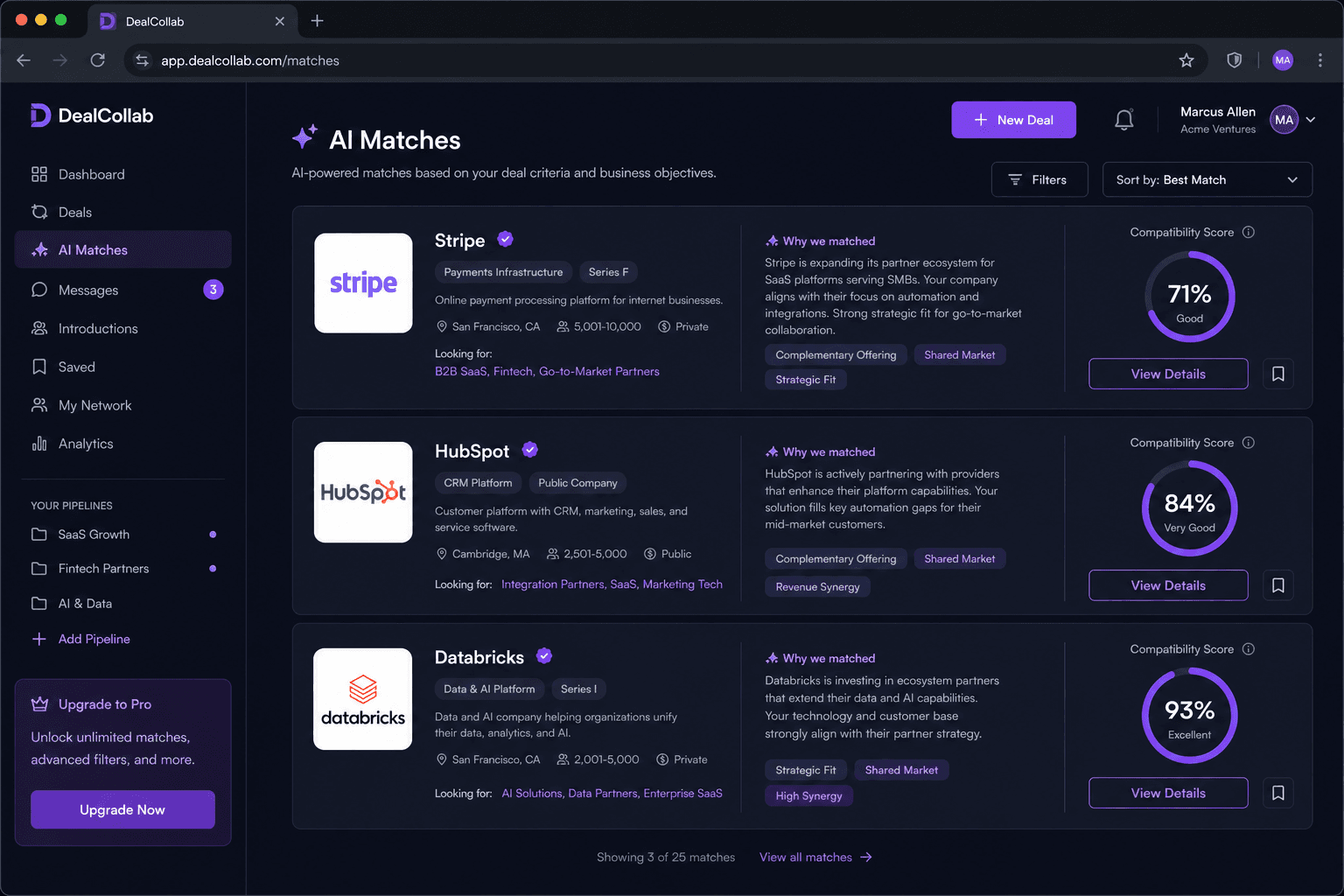Open the Filters panel

1039,179
